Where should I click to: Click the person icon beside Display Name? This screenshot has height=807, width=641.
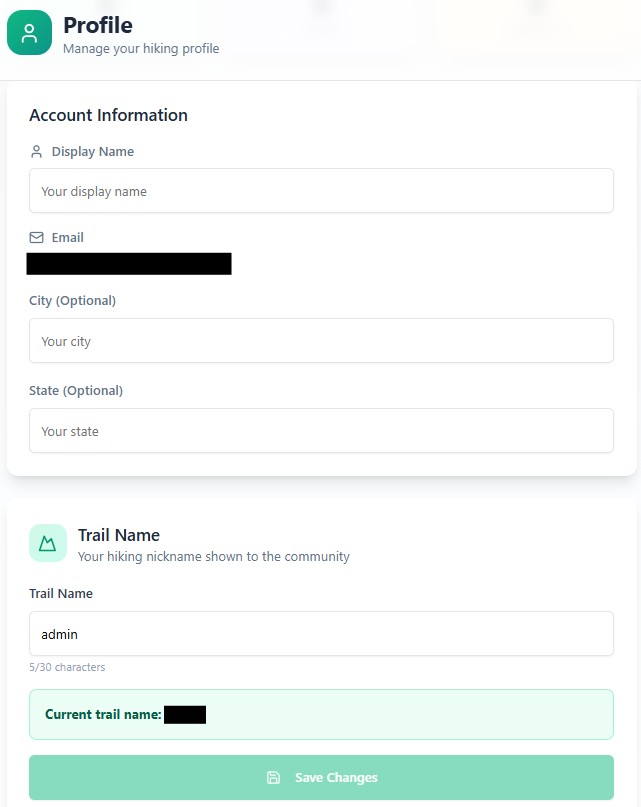(x=37, y=152)
